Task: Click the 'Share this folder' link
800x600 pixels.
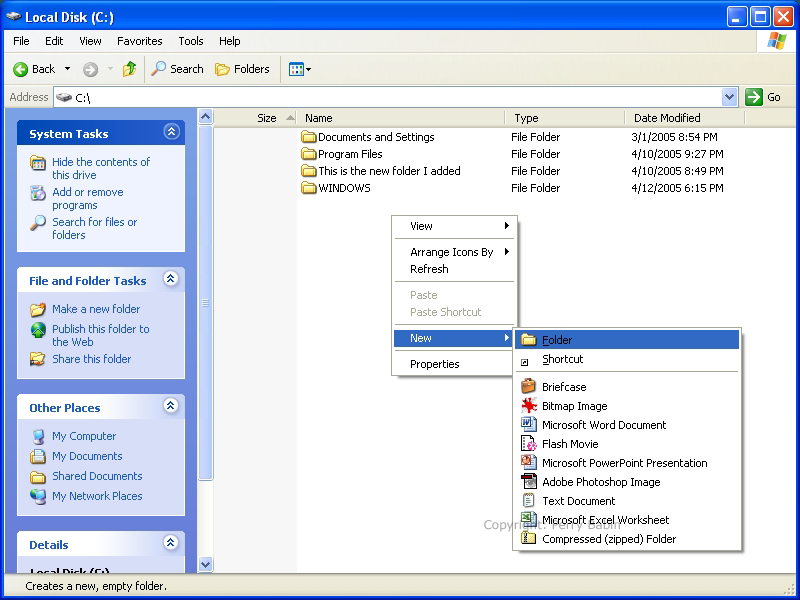Action: click(x=92, y=359)
